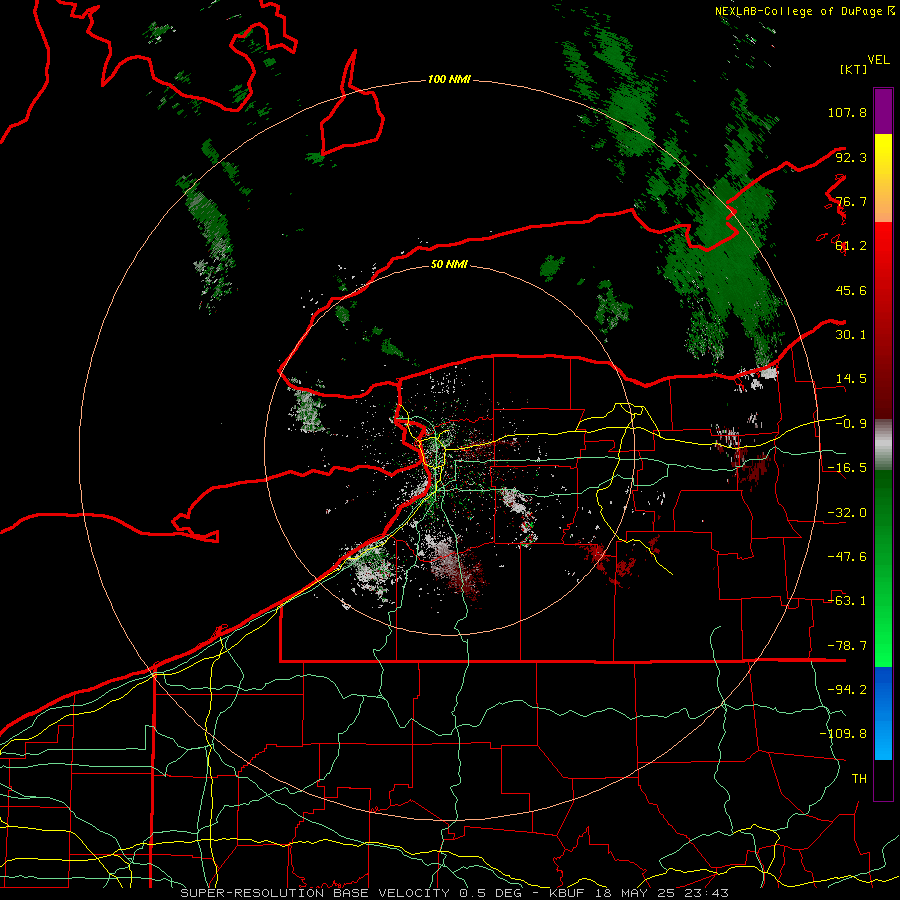Click the 50 NMI range ring label
Image resolution: width=900 pixels, height=900 pixels.
[x=449, y=264]
